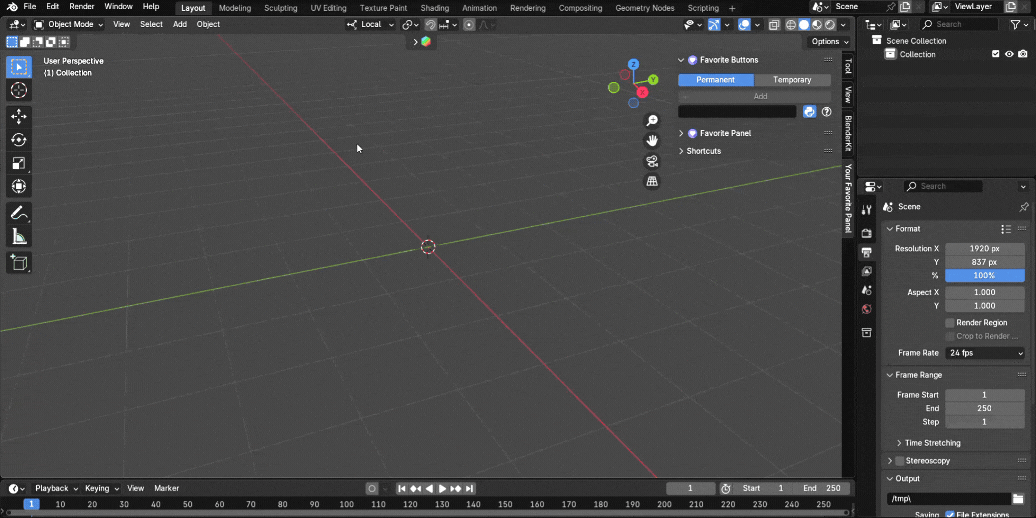Screen dimensions: 1036x518
Task: Select the Rotate tool
Action: 18,139
